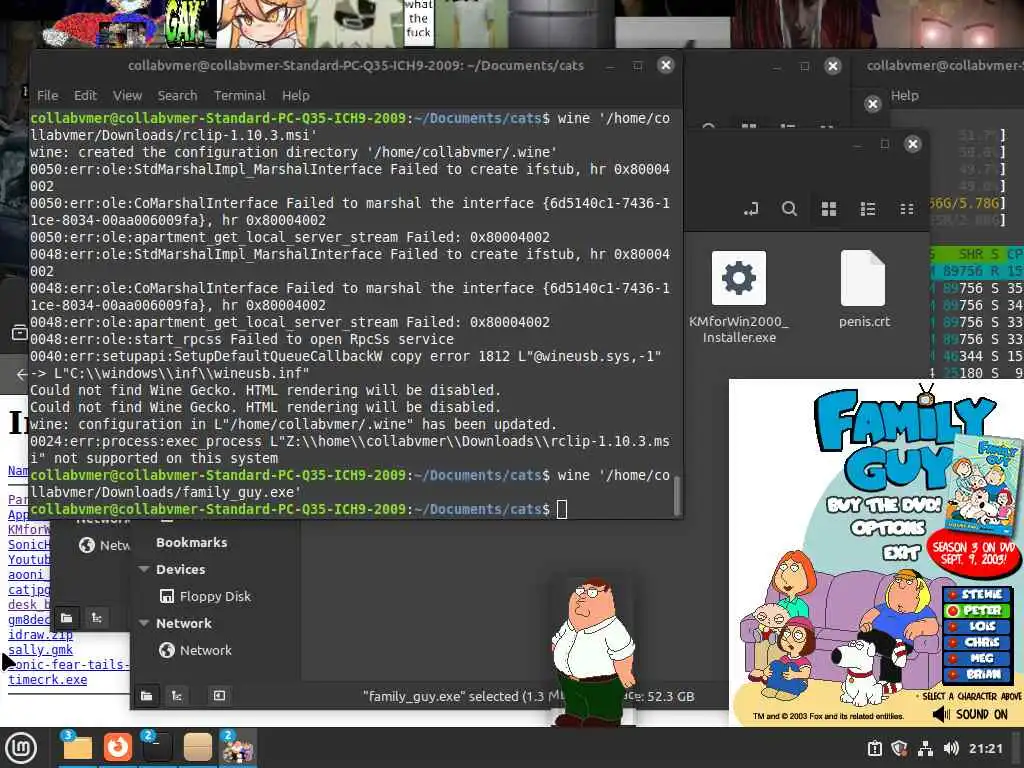
Task: Open the sally.gmk link
Action: pos(40,650)
